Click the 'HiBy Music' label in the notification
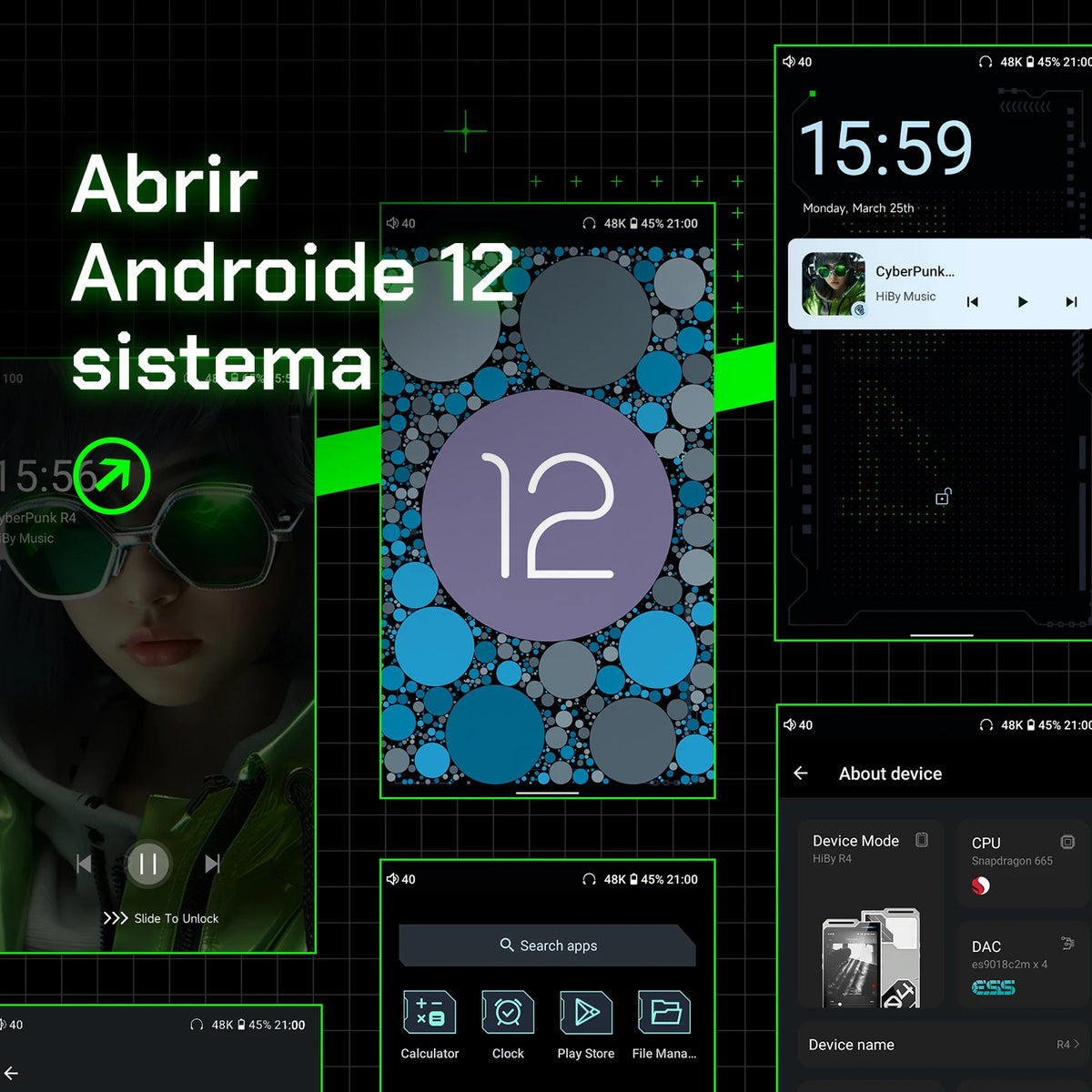 905,297
